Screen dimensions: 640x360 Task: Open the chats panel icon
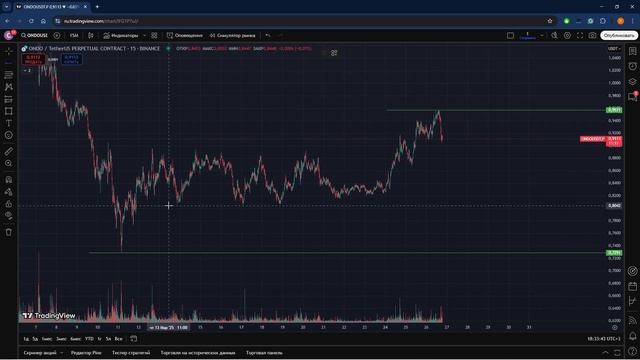point(632,96)
